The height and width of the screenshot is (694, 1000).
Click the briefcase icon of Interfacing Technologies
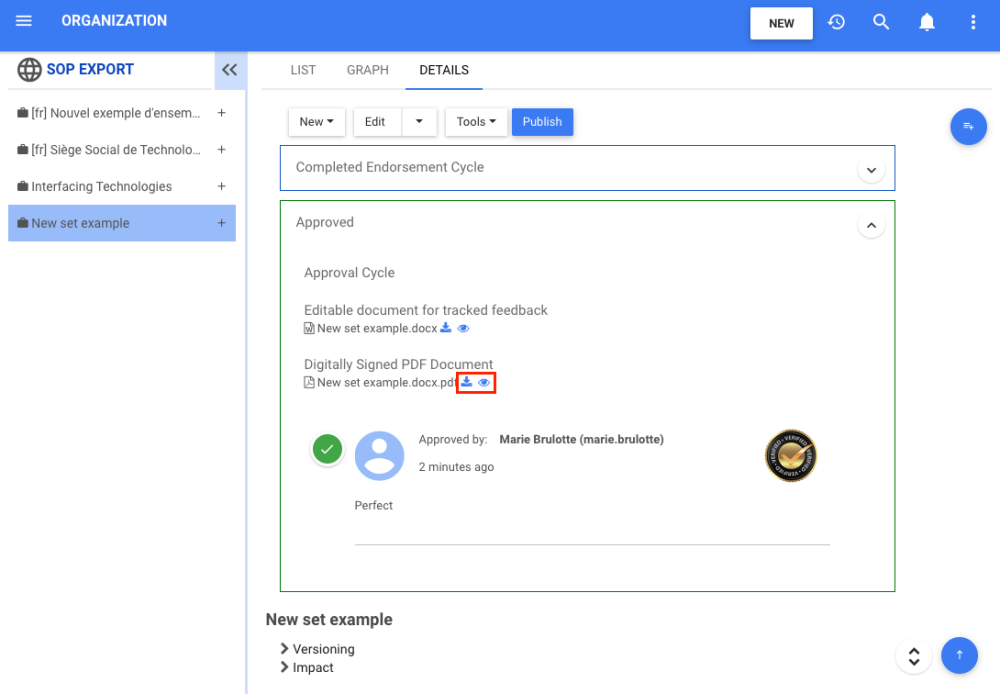point(23,186)
